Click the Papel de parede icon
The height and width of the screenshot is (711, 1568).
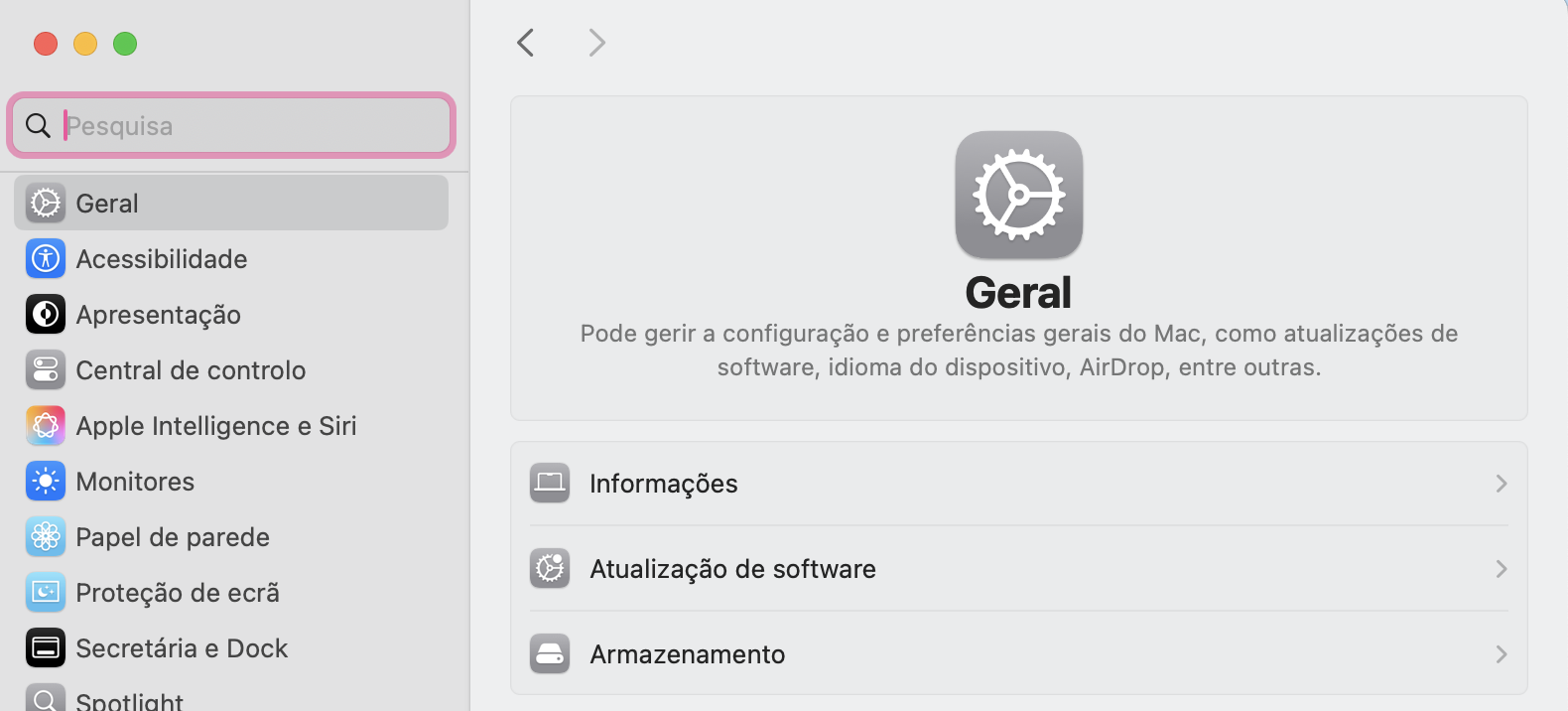click(x=45, y=536)
